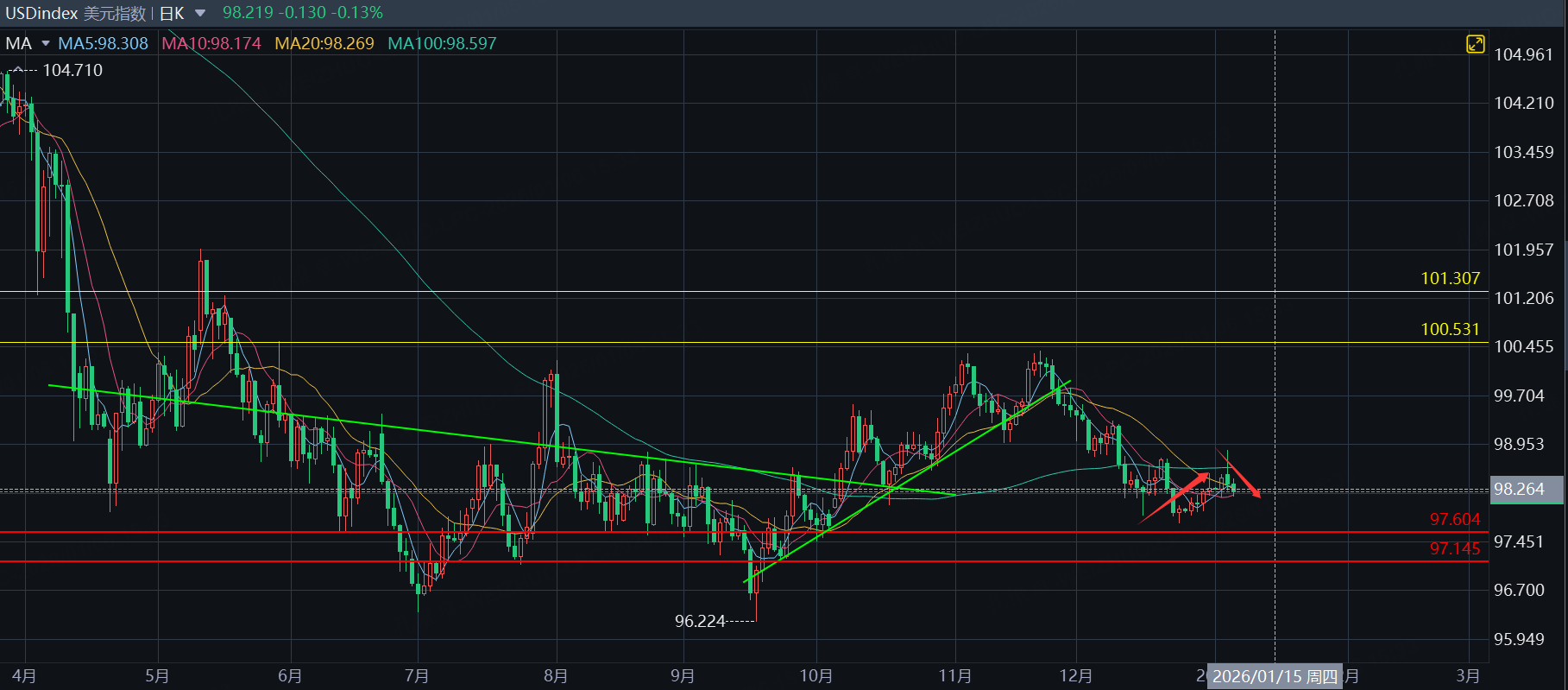
Task: Click the 97.451 price axis label
Action: pyautogui.click(x=1519, y=541)
